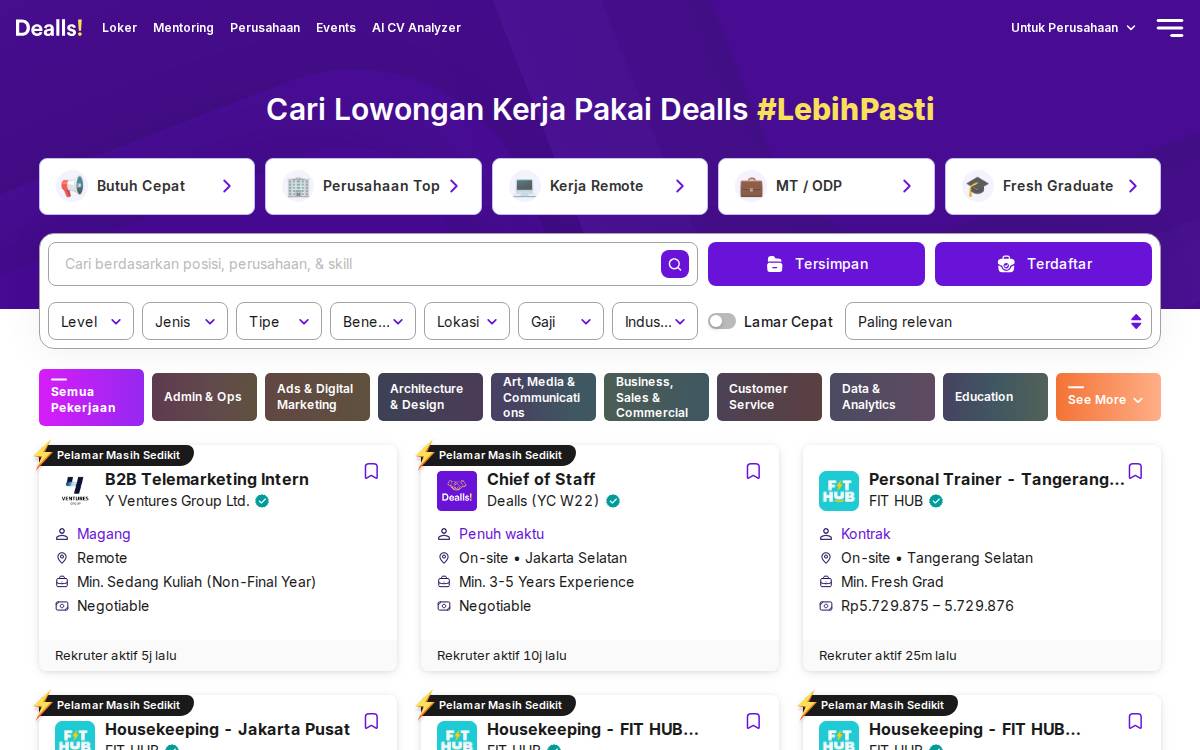Click the Y Ventures Group company logo

[75, 490]
